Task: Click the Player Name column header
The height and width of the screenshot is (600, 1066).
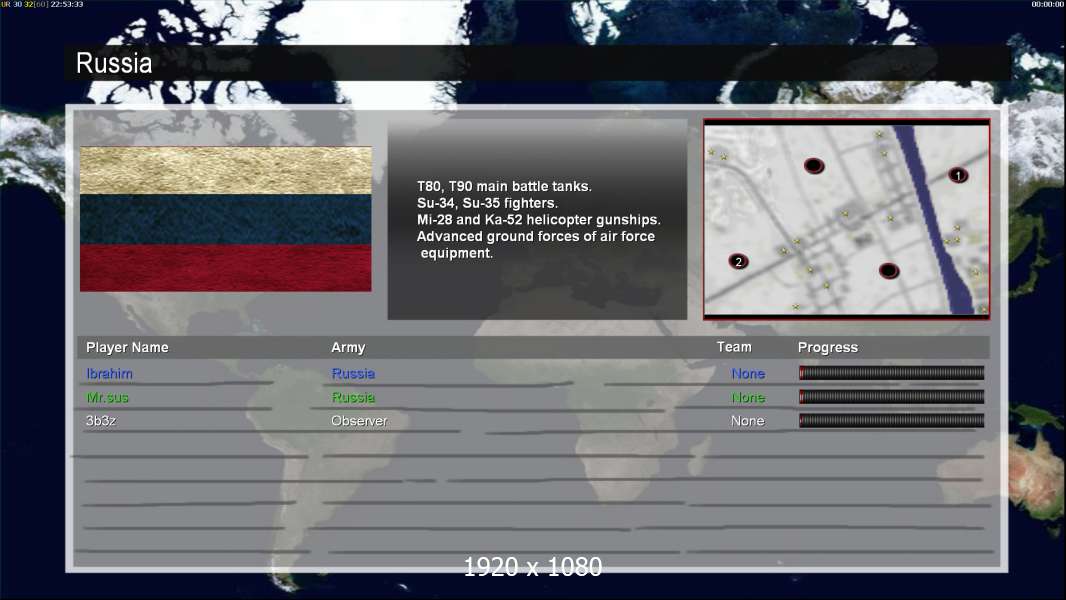Action: click(x=127, y=347)
